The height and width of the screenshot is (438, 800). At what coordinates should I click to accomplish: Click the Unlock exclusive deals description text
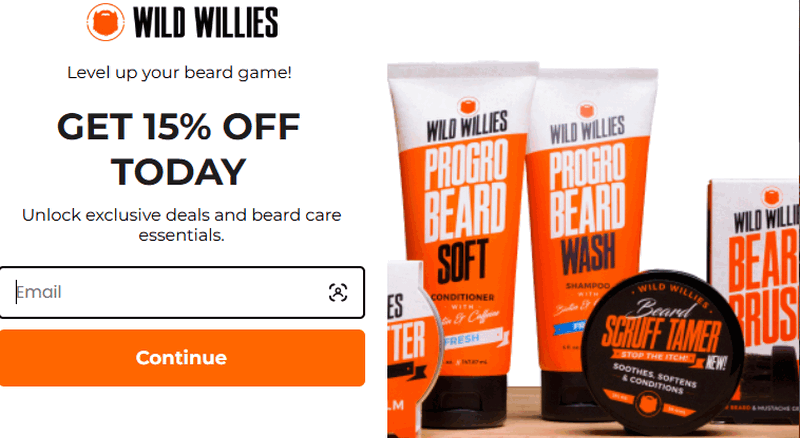coord(182,225)
